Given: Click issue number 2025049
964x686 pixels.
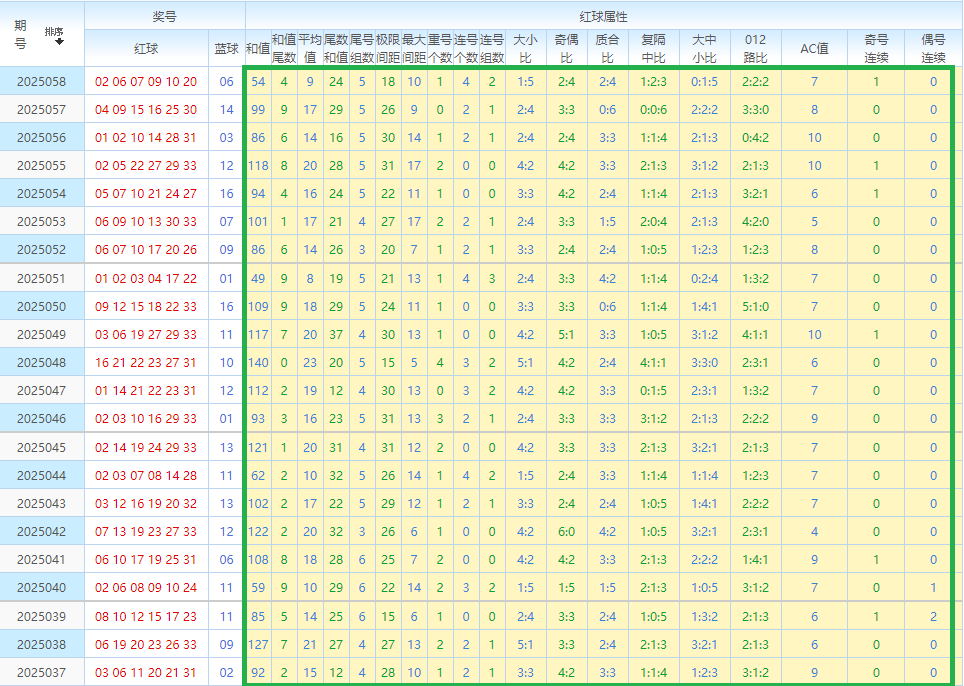Looking at the screenshot, I should coord(42,335).
